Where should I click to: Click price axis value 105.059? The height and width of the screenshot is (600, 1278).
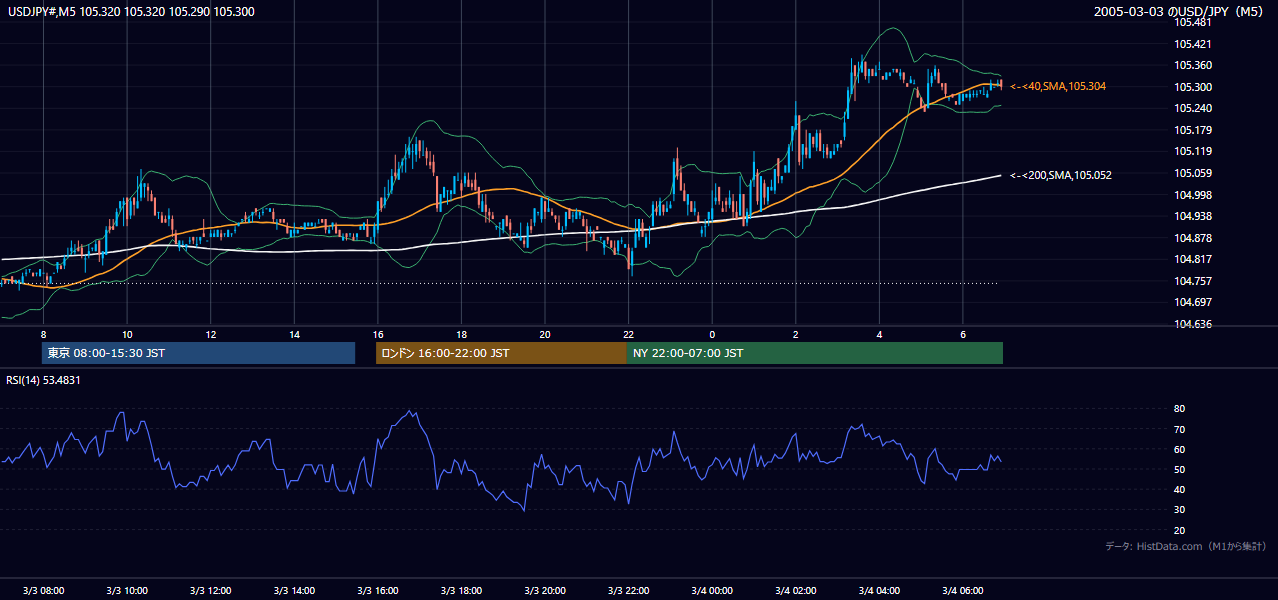pyautogui.click(x=1193, y=173)
